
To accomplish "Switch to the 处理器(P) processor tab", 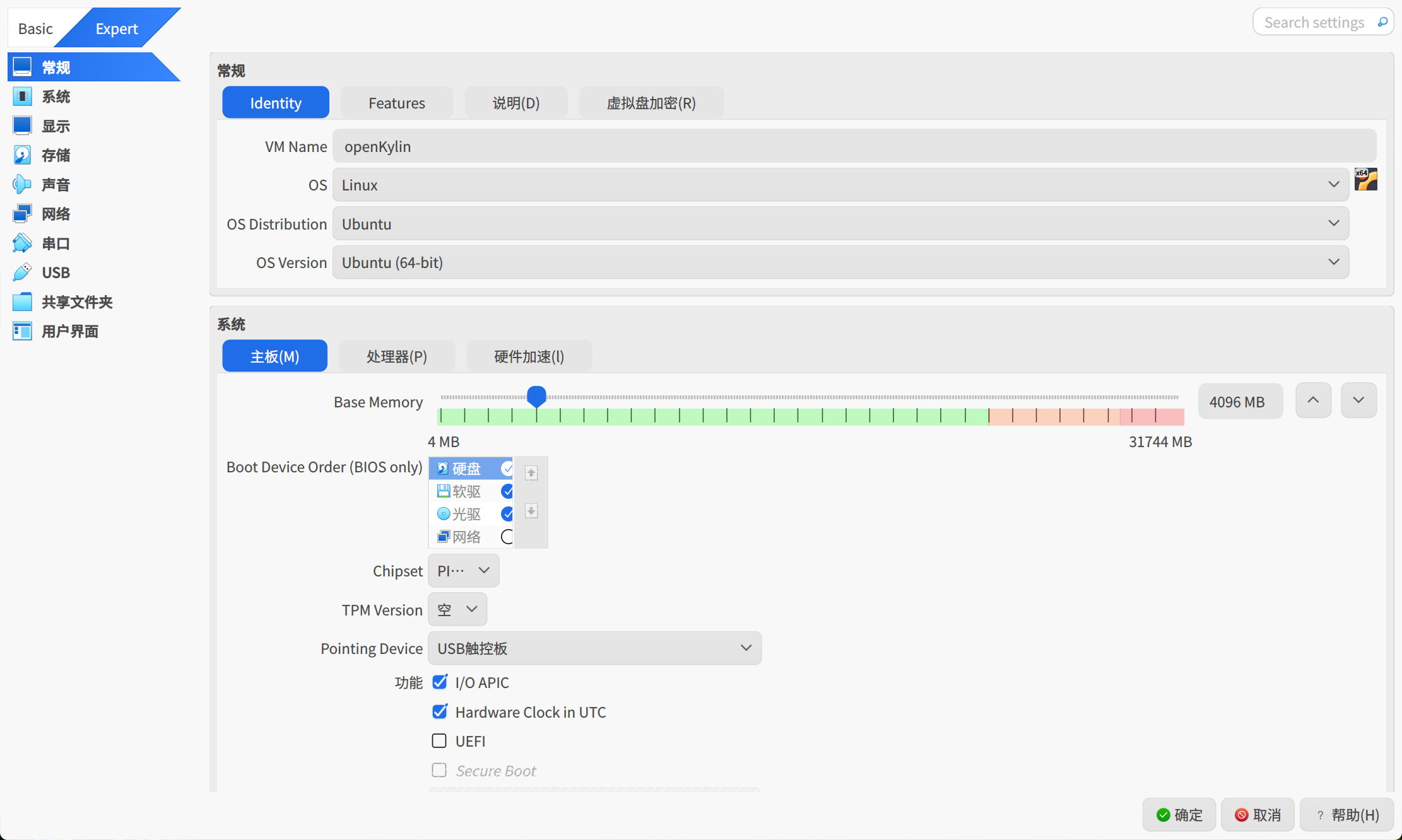I will pos(396,356).
